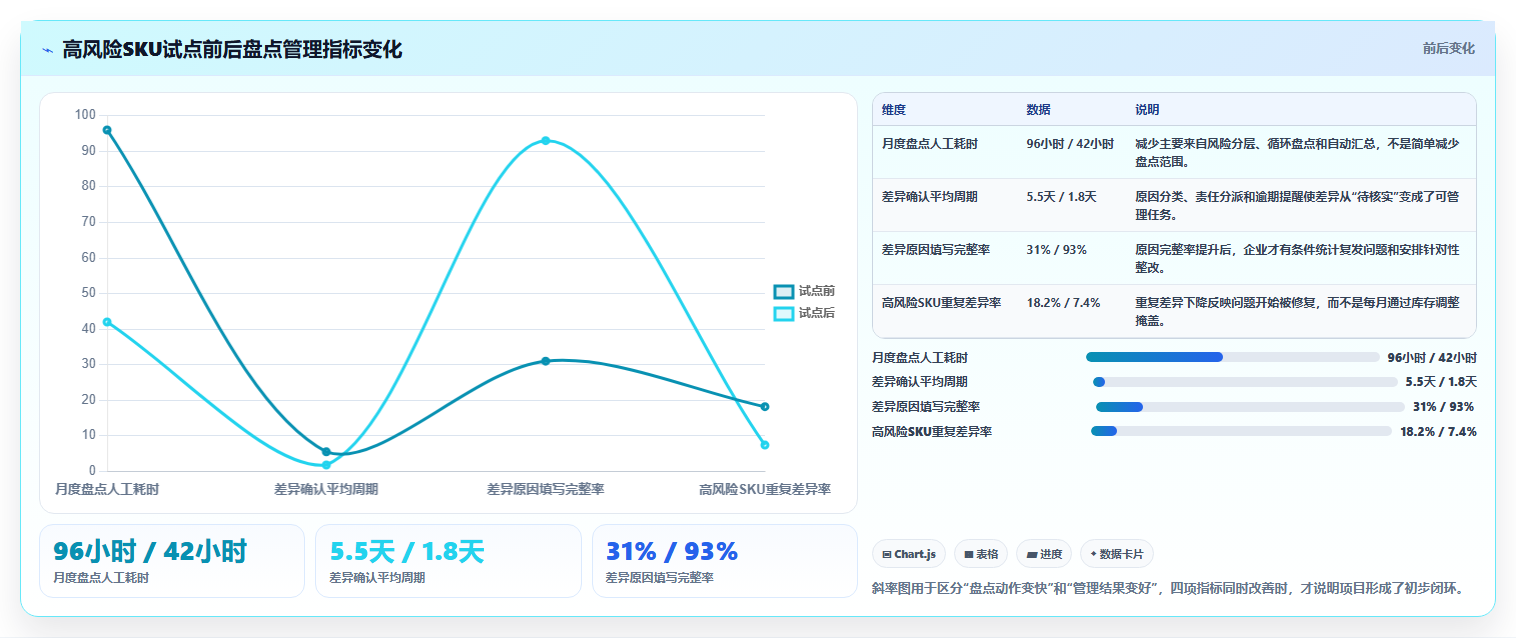
Task: Click the 5.5天 / 1.8天 table cell
Action: (1061, 197)
